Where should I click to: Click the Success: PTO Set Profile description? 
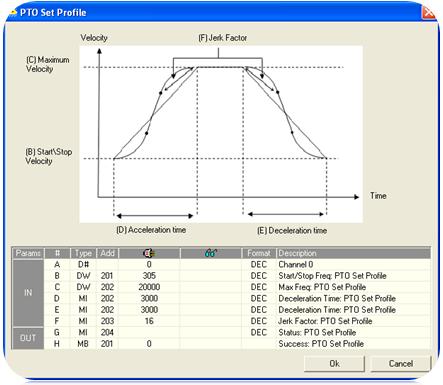(x=321, y=344)
